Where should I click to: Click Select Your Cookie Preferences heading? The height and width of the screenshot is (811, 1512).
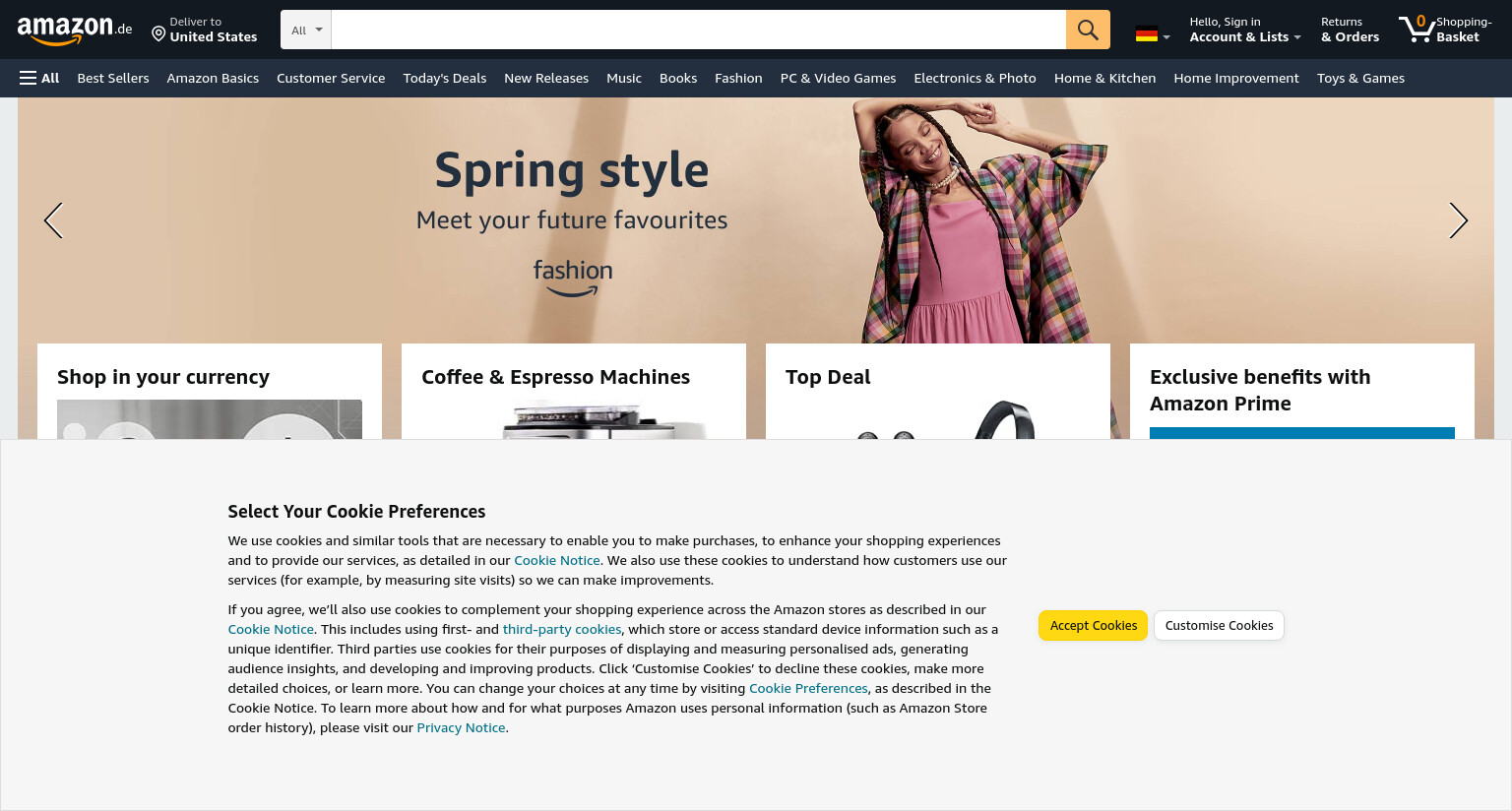356,511
